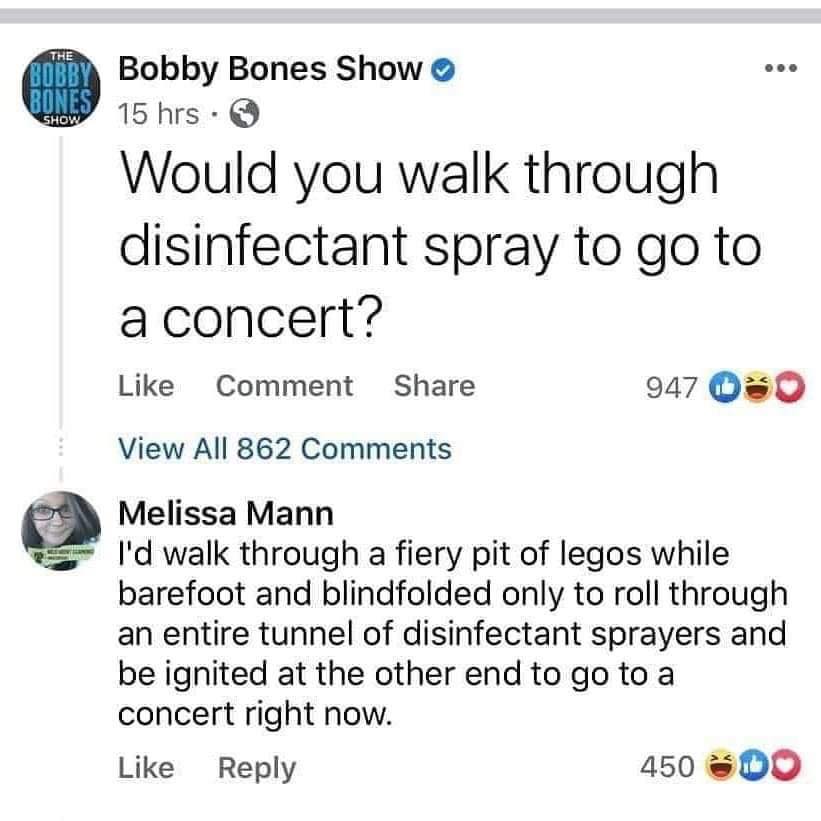Image resolution: width=821 pixels, height=821 pixels.
Task: Expand View All 862 Comments
Action: coord(285,449)
